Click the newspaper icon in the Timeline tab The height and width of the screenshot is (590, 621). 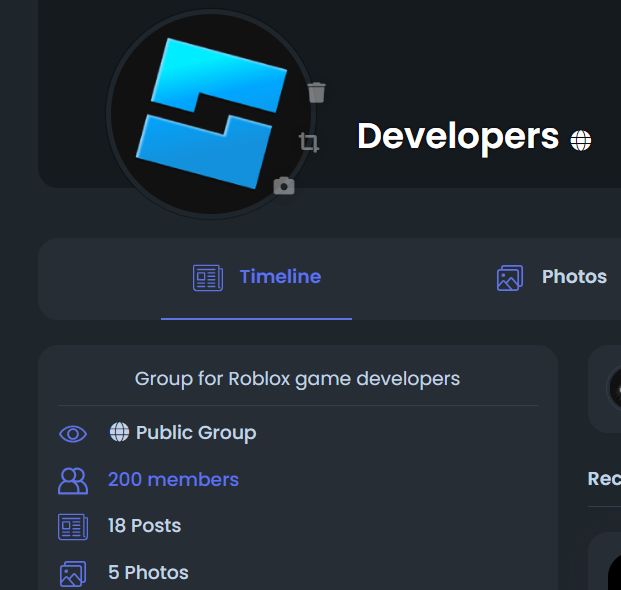point(207,278)
